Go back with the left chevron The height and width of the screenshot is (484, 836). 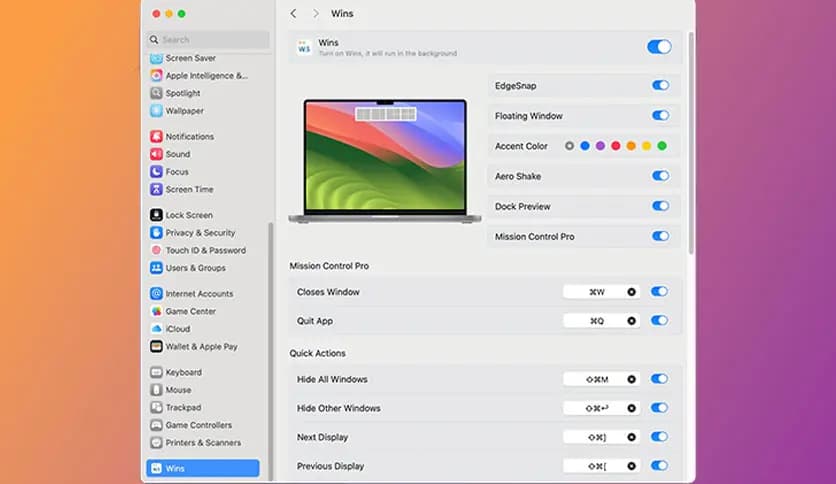(x=293, y=13)
